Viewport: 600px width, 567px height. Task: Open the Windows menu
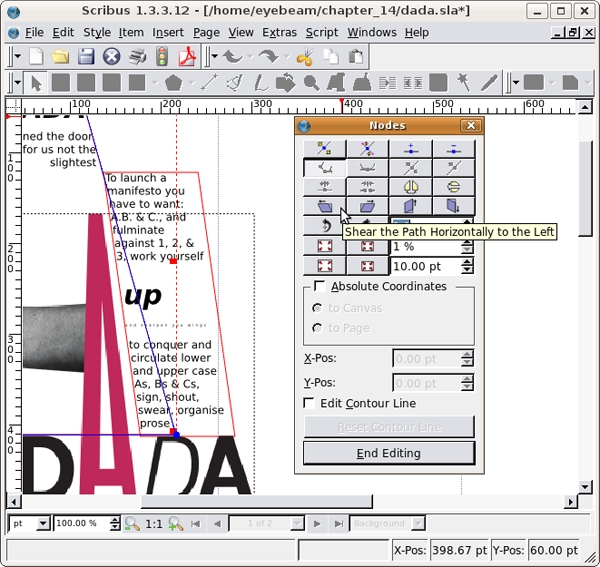point(372,33)
